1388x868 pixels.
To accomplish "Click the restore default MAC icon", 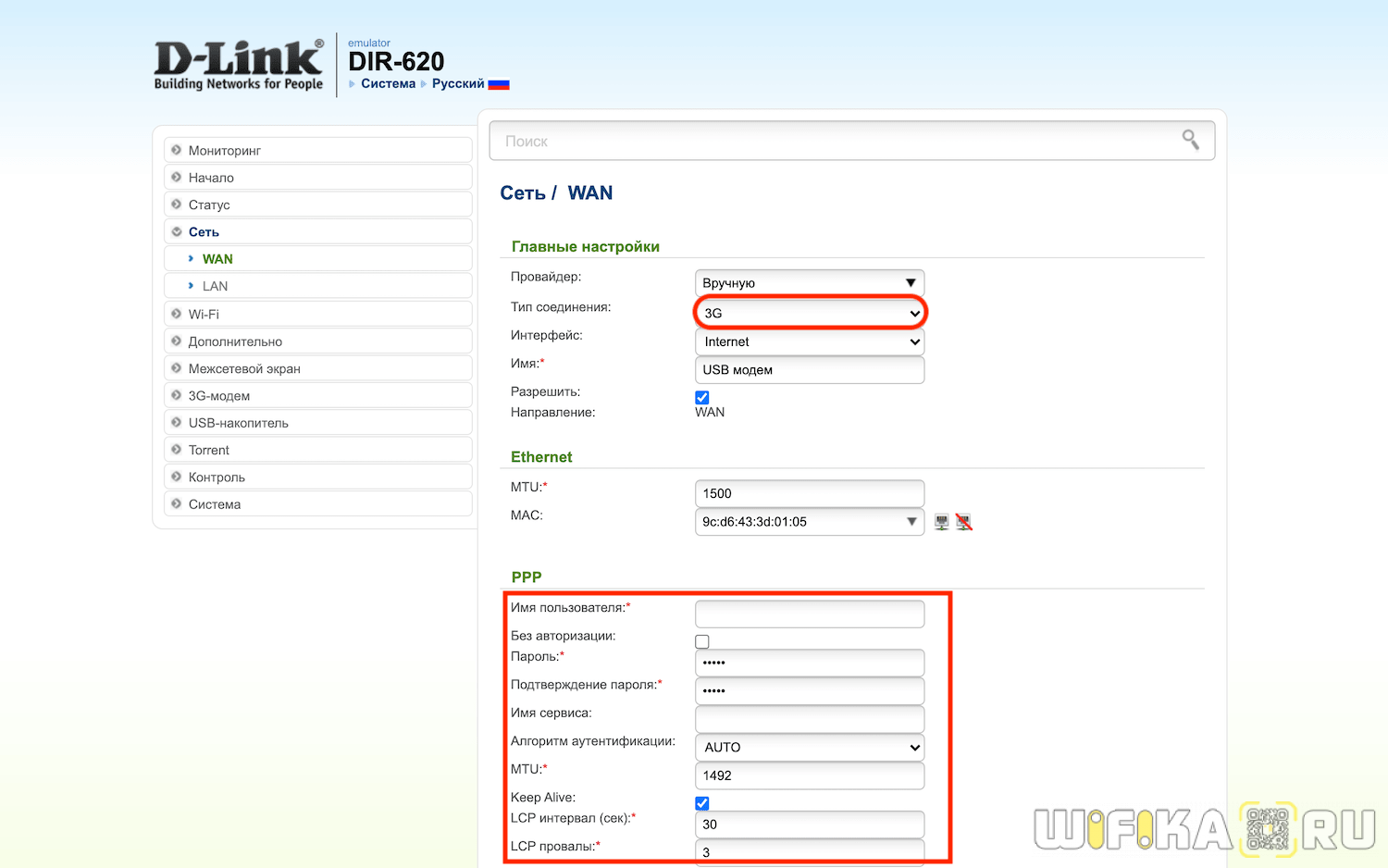I will (964, 522).
